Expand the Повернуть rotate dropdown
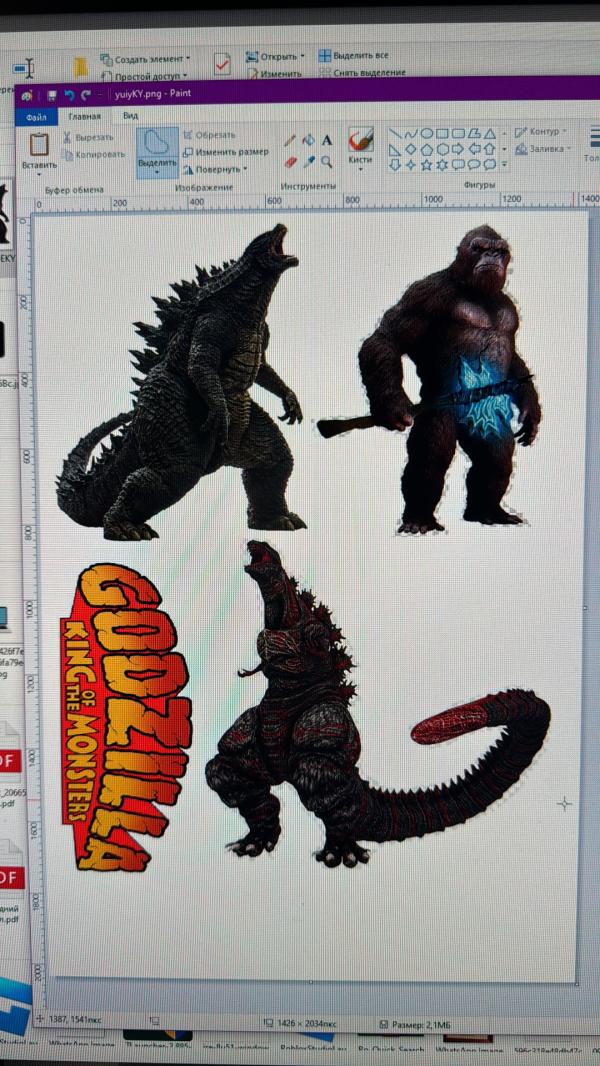The image size is (600, 1066). coord(245,170)
